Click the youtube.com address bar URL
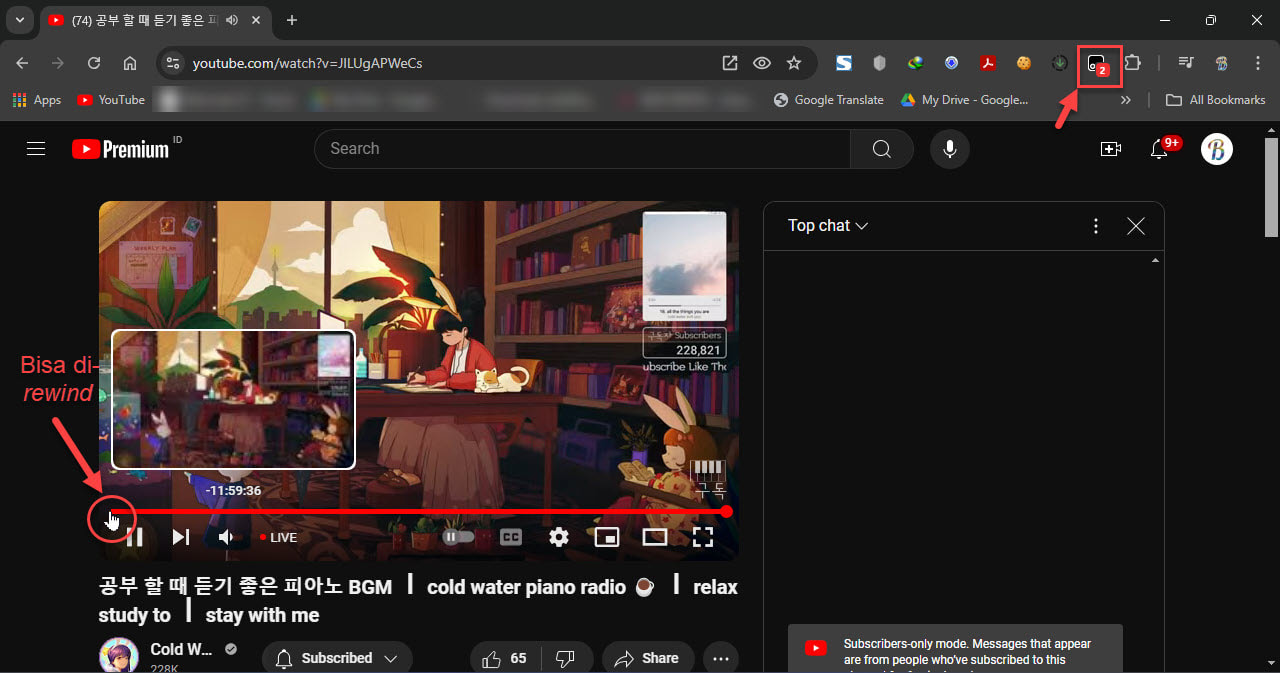 [x=307, y=63]
